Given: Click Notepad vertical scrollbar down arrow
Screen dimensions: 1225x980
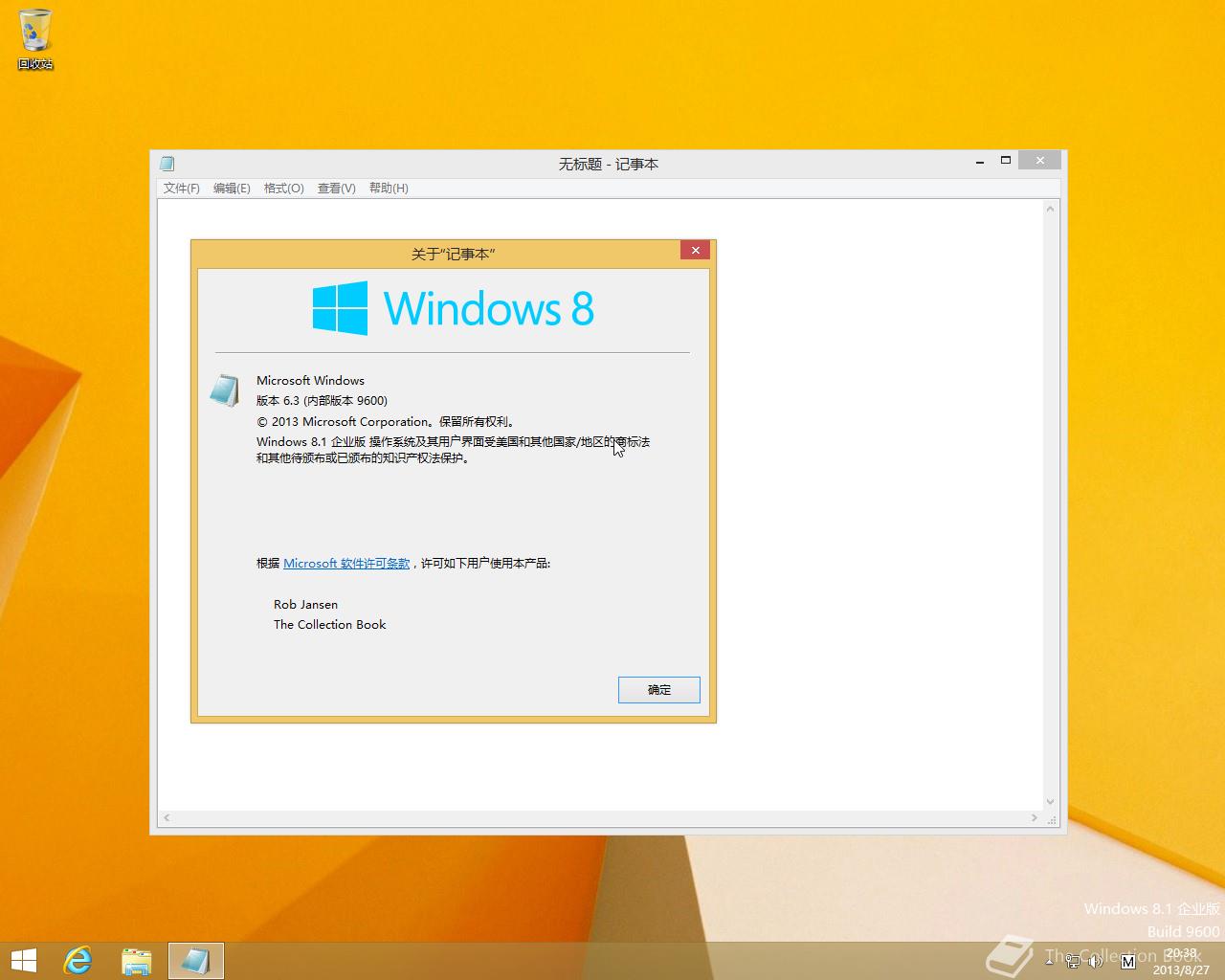Looking at the screenshot, I should tap(1050, 802).
